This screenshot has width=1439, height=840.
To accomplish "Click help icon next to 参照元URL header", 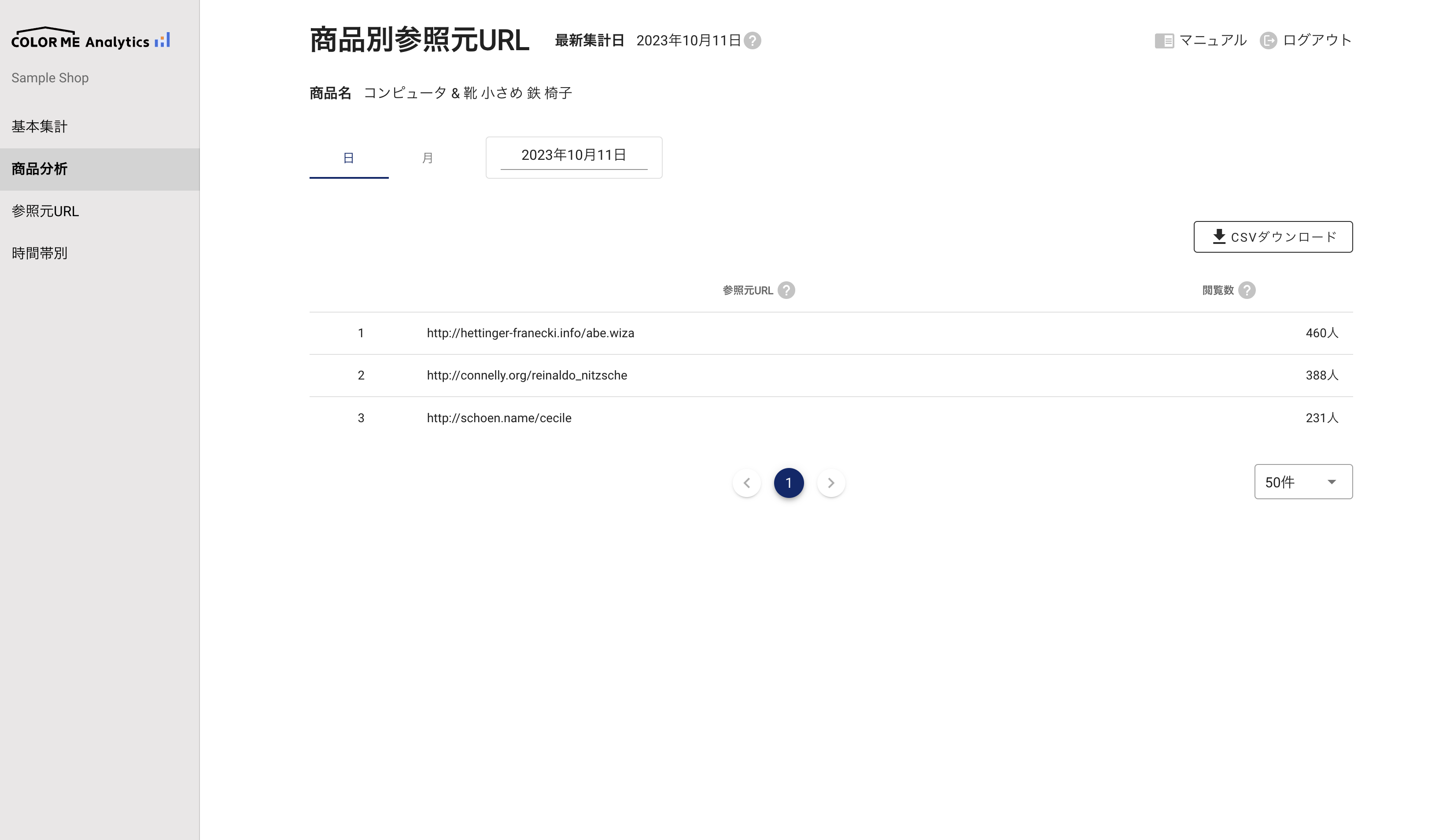I will coord(786,290).
